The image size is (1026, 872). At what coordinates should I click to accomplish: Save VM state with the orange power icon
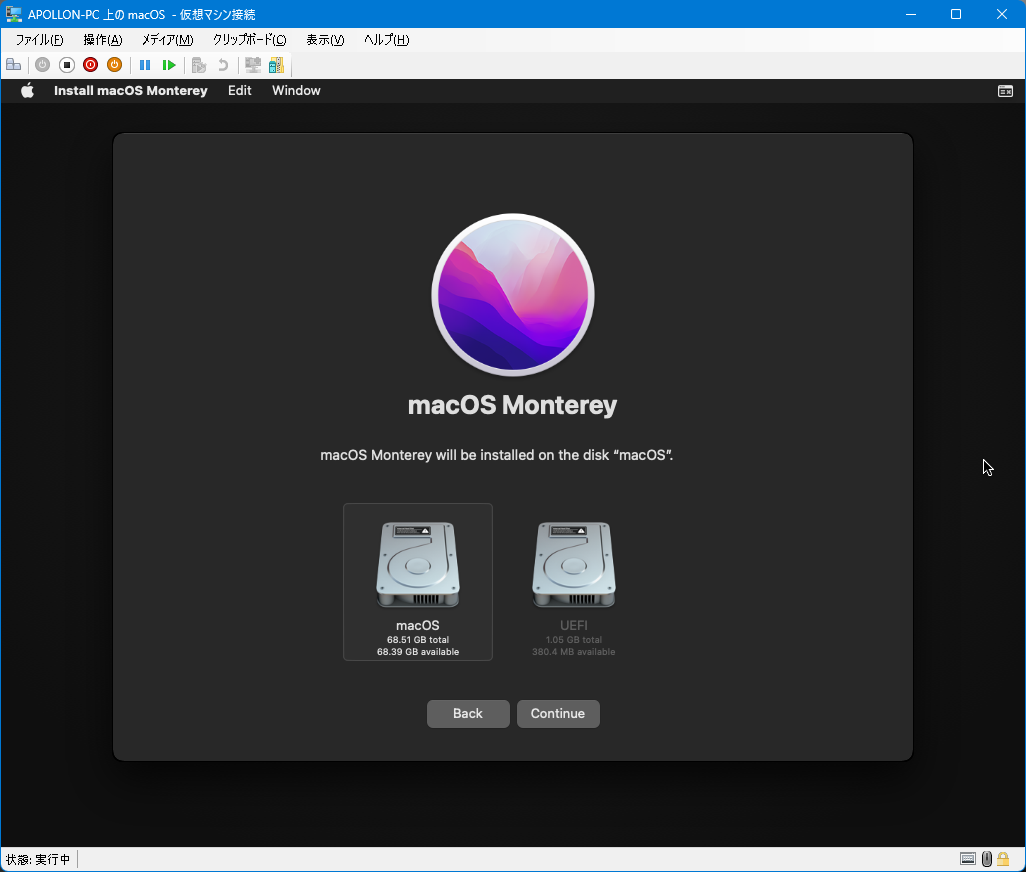(x=115, y=65)
